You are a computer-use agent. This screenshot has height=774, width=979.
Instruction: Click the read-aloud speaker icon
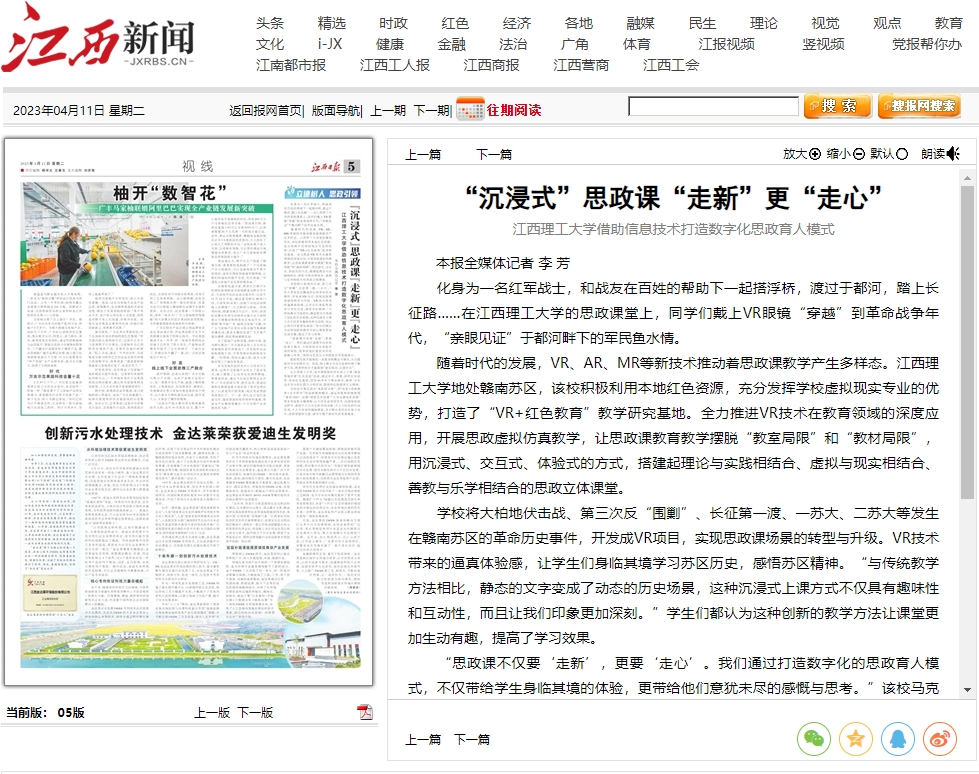953,154
